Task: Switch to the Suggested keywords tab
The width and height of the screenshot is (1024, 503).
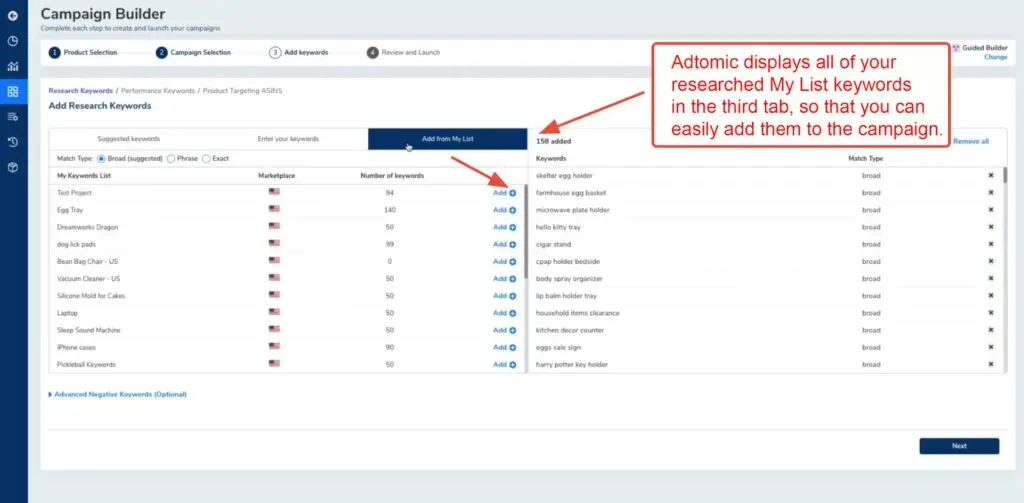Action: pos(128,139)
